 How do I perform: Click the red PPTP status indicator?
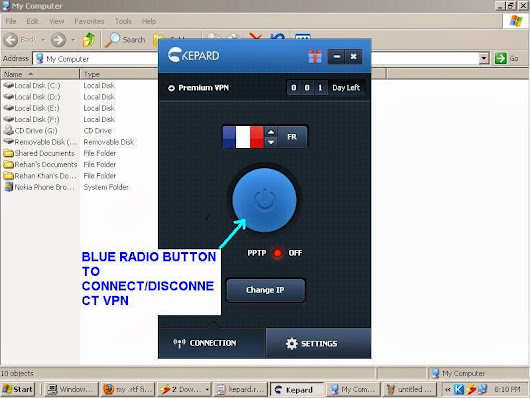pyautogui.click(x=278, y=253)
